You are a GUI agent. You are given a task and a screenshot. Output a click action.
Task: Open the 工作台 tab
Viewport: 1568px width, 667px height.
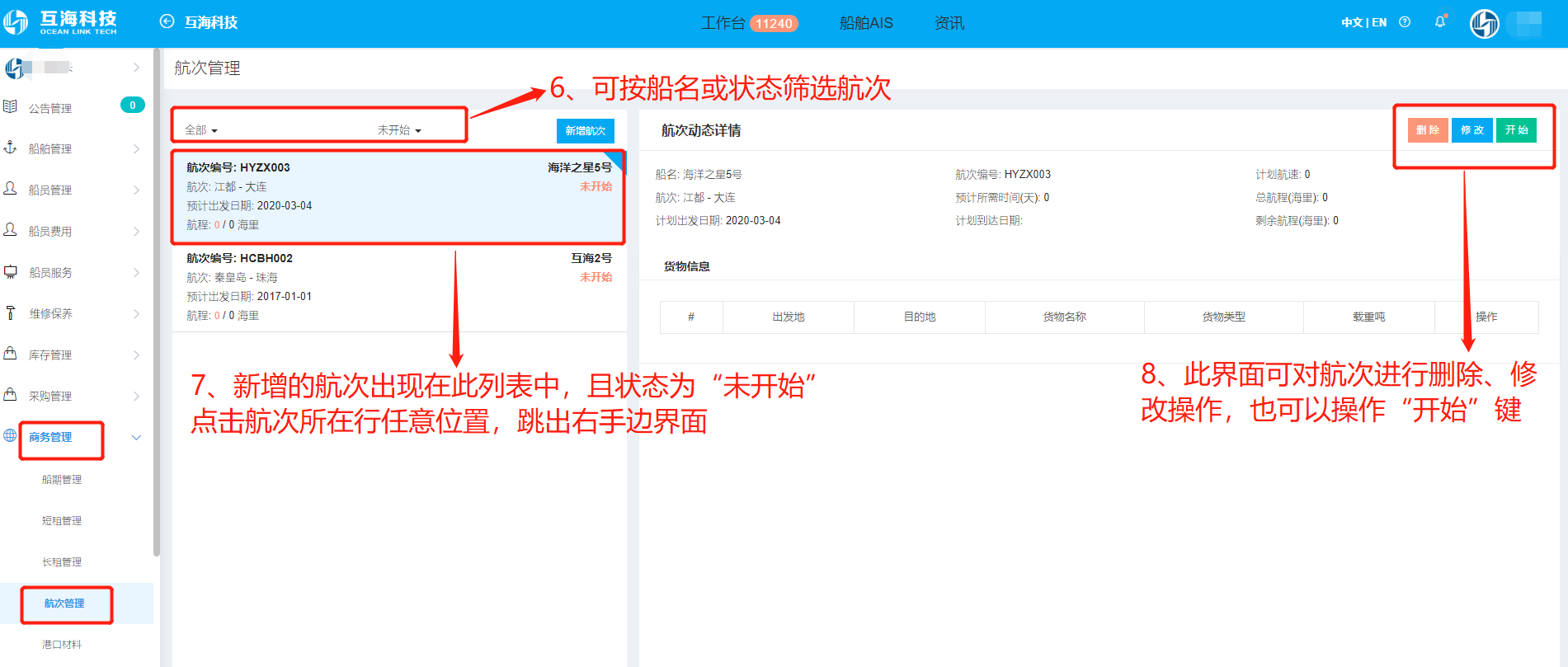tap(723, 23)
